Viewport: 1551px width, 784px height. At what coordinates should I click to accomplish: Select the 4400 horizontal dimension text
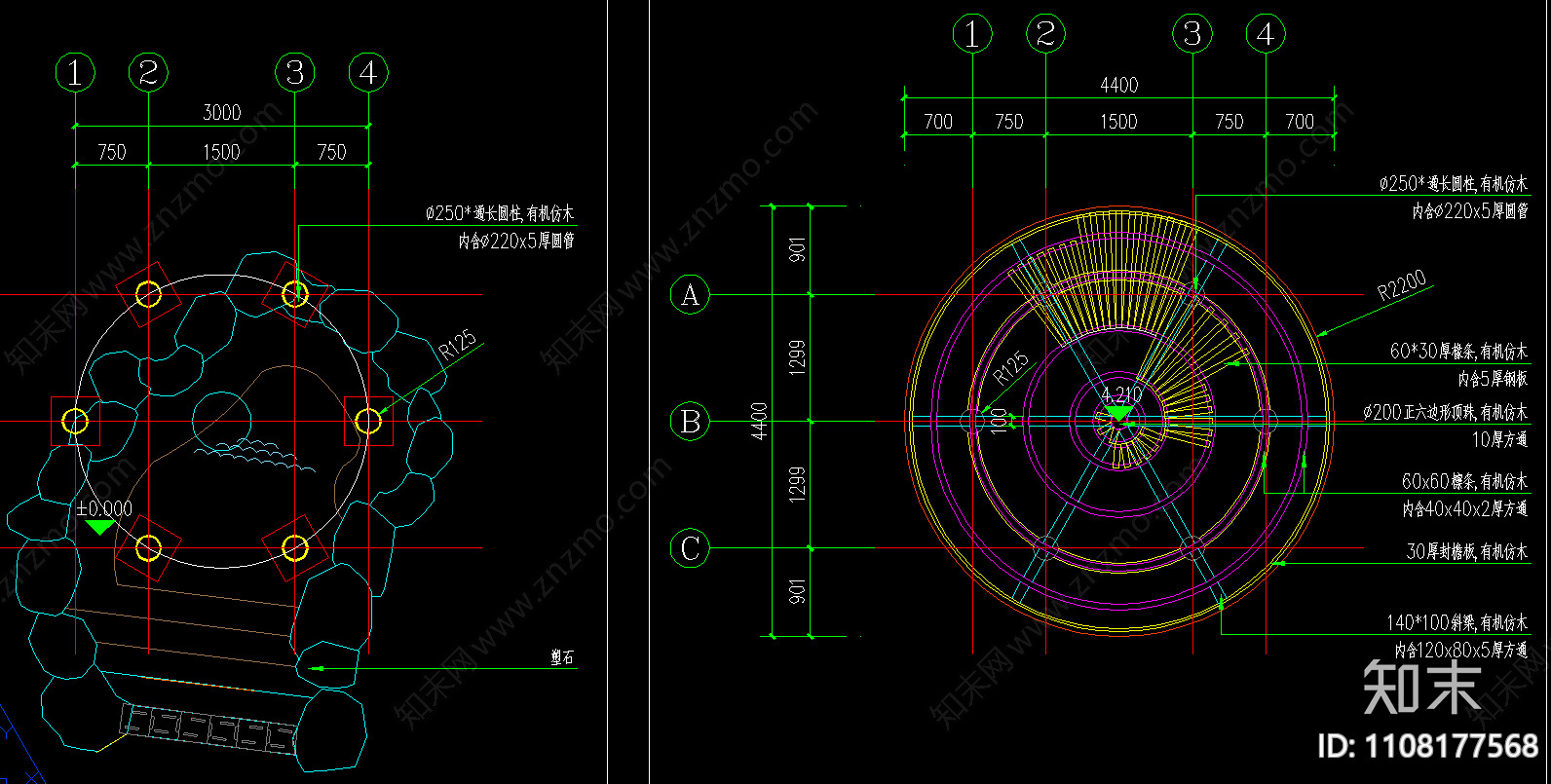[x=1118, y=85]
